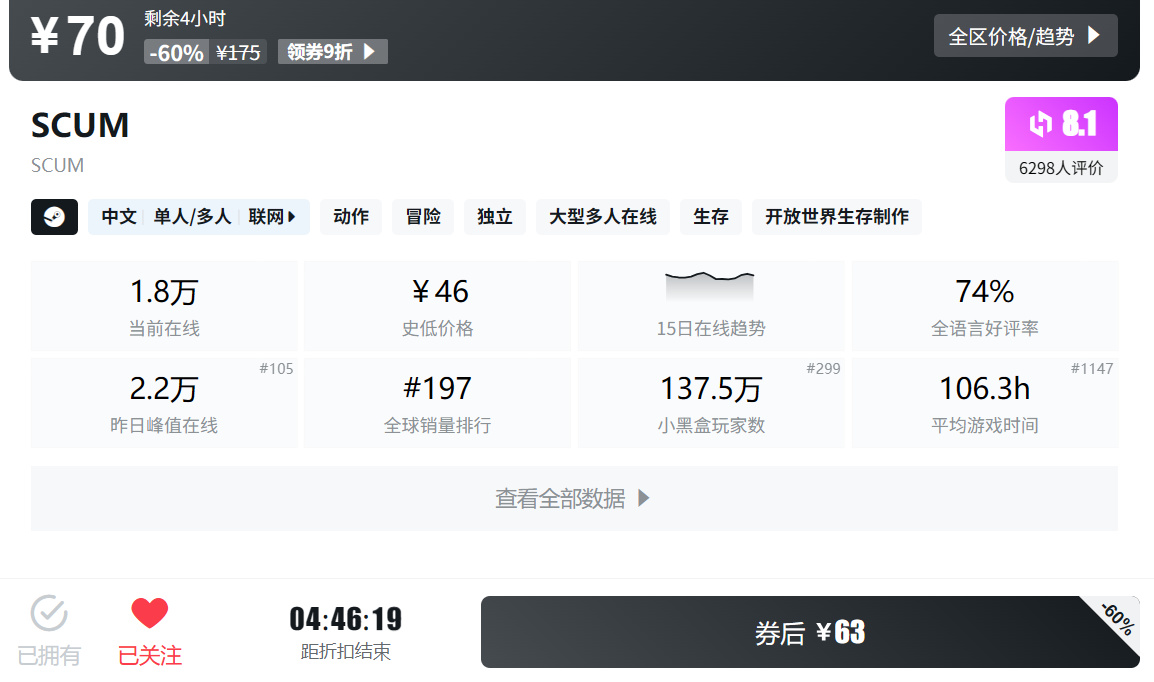Select the 动作 genre tag

(351, 217)
